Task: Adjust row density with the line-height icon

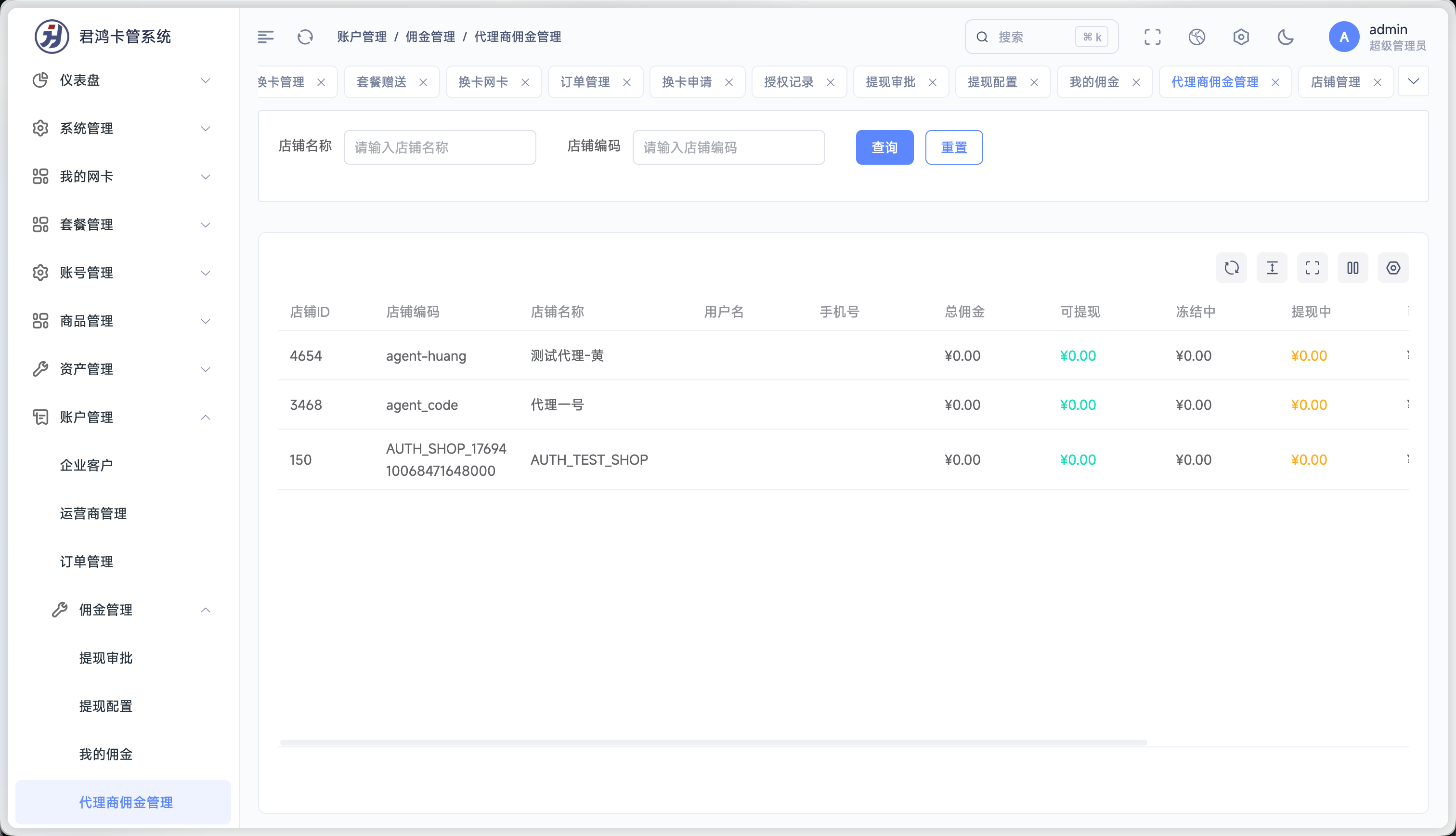Action: pyautogui.click(x=1272, y=268)
